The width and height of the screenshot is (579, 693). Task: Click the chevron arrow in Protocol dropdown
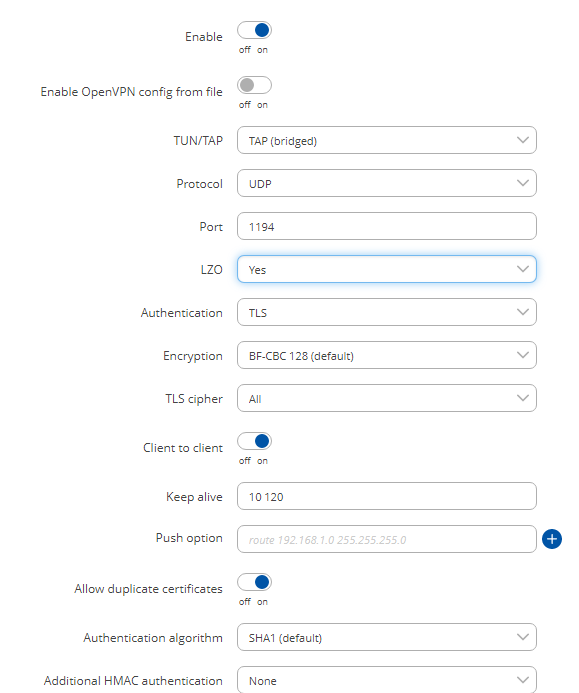pyautogui.click(x=523, y=183)
